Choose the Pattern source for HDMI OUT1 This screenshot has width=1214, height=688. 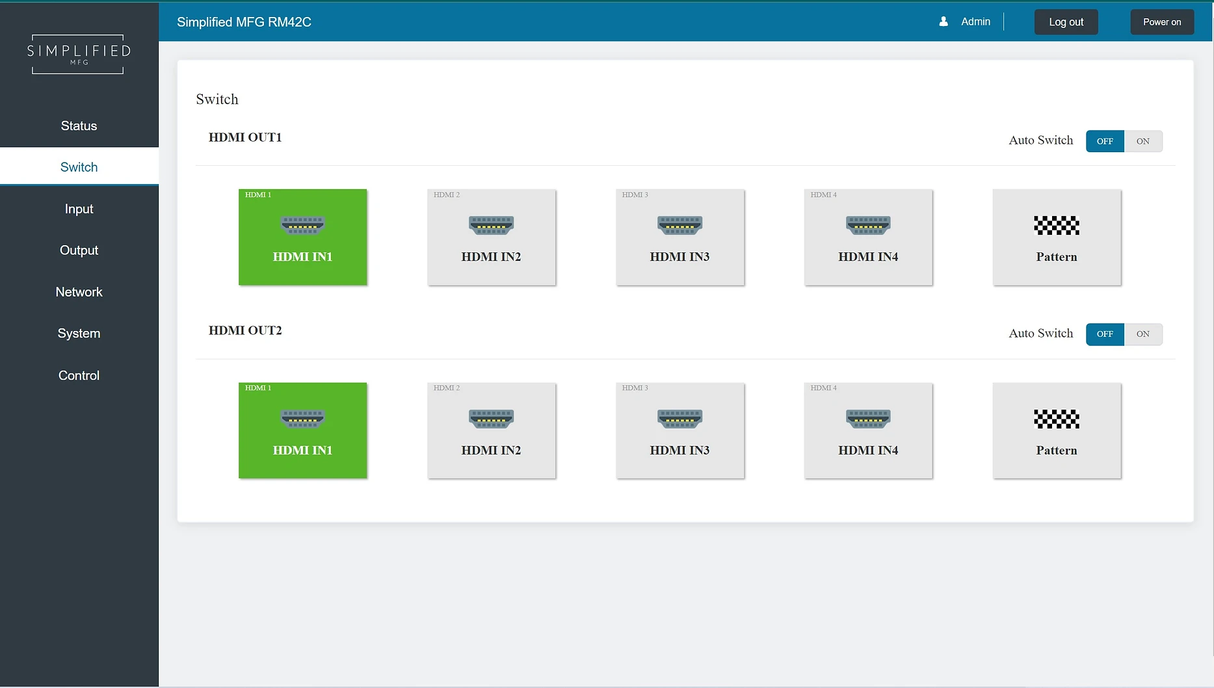click(x=1056, y=237)
